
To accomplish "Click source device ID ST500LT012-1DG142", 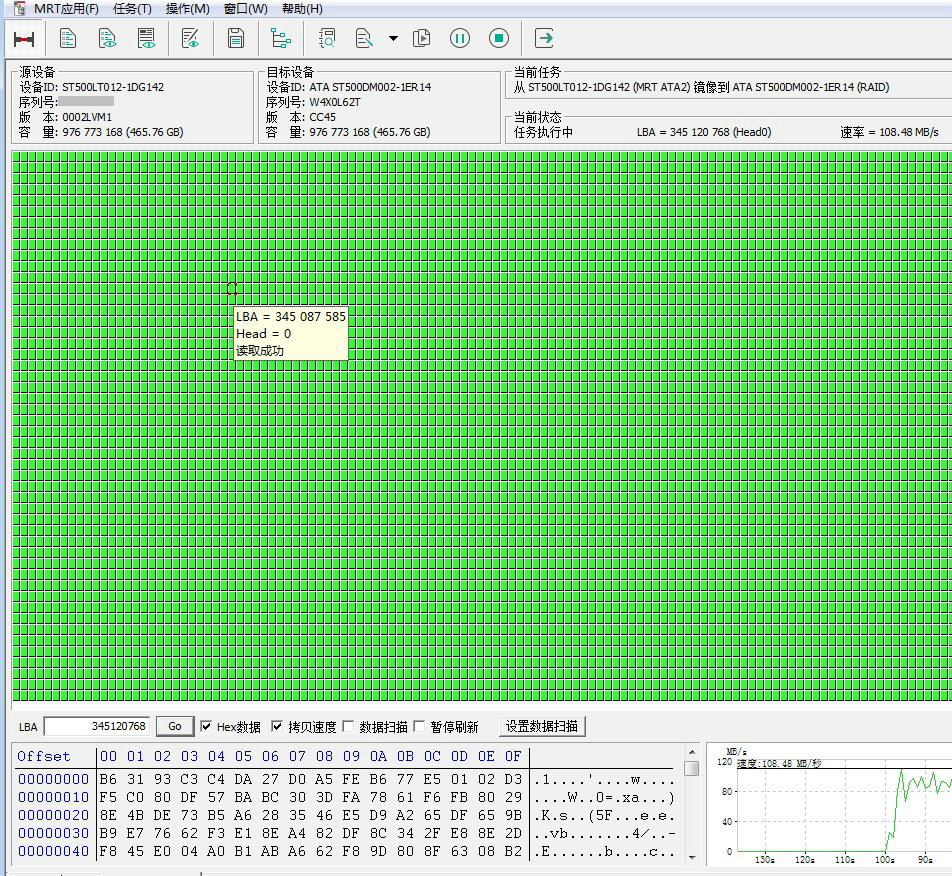I will (x=113, y=87).
